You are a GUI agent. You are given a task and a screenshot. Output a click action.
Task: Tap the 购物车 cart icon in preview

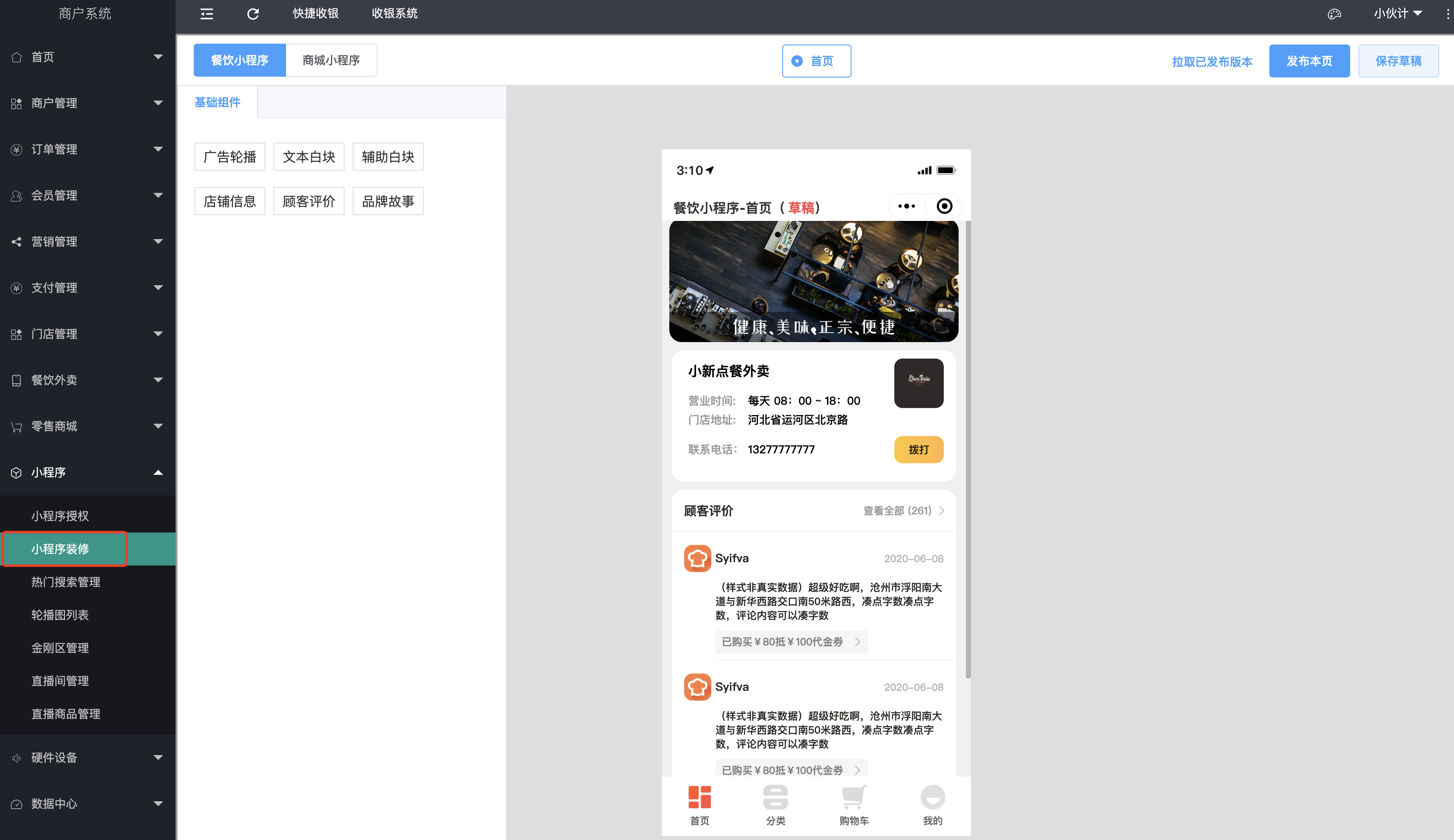pyautogui.click(x=854, y=797)
